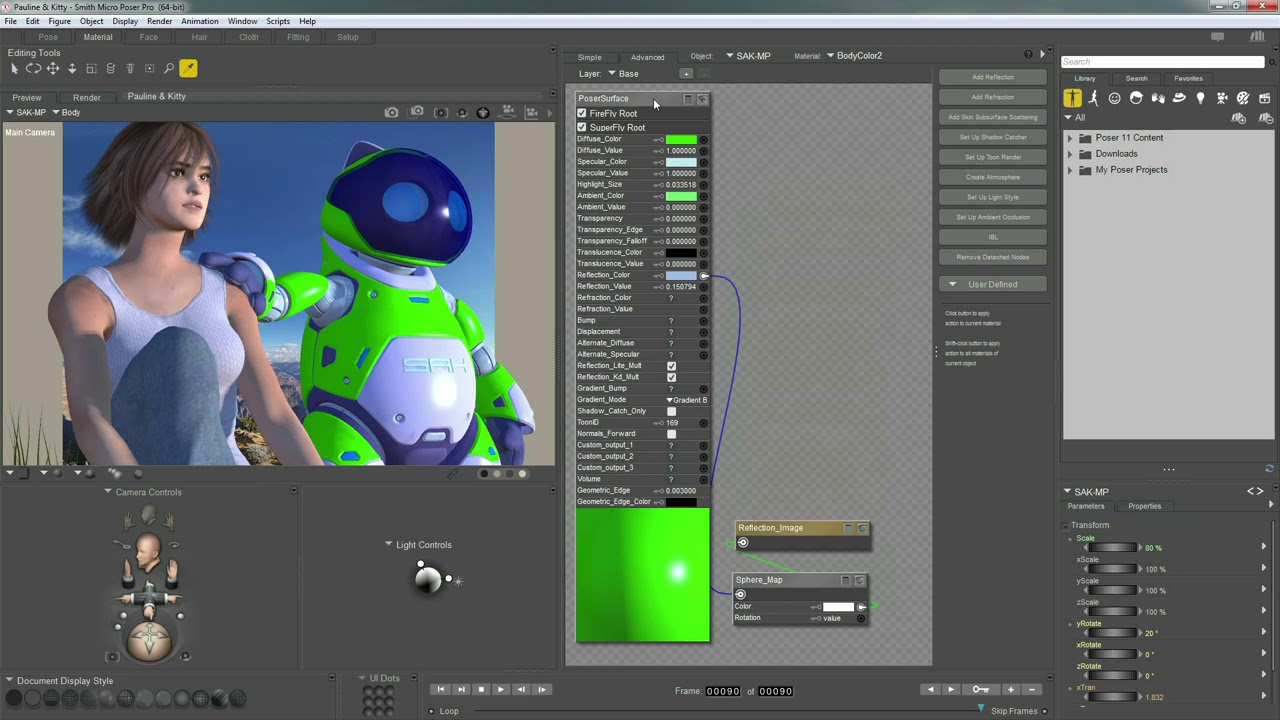Click the Specular_Color swatch
1280x720 pixels.
click(681, 162)
